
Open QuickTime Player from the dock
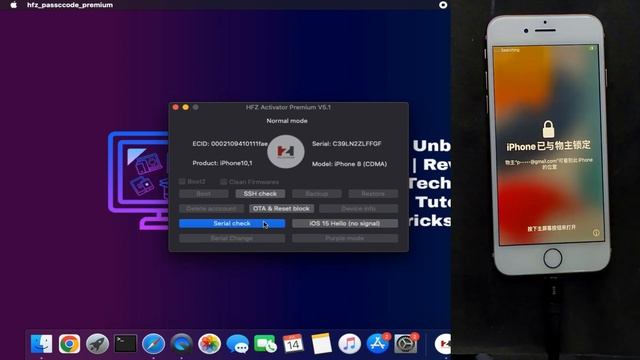[x=181, y=344]
